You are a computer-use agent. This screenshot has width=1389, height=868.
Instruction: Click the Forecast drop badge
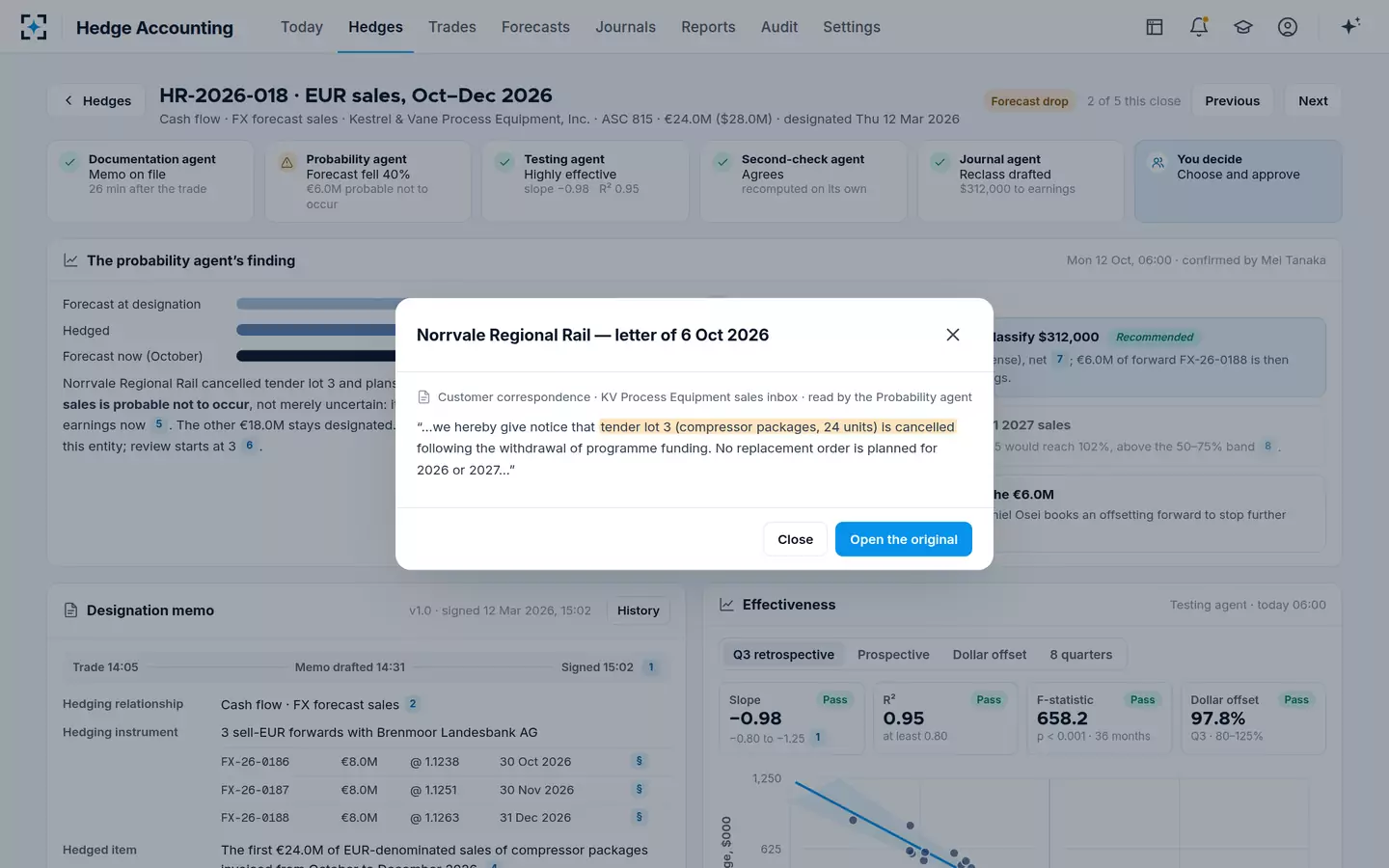[1029, 101]
